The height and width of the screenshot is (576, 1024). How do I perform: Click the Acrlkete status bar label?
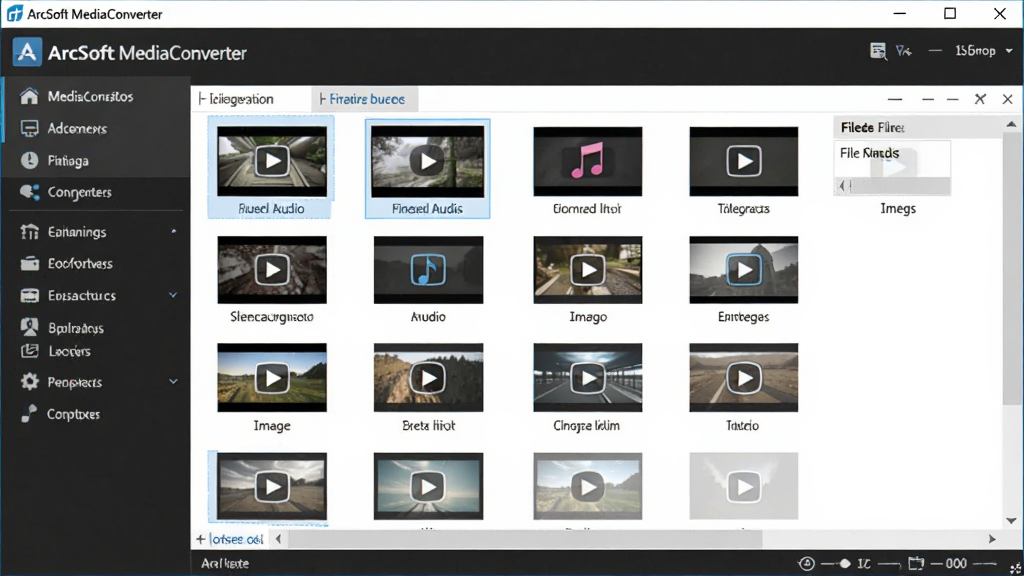pos(225,563)
